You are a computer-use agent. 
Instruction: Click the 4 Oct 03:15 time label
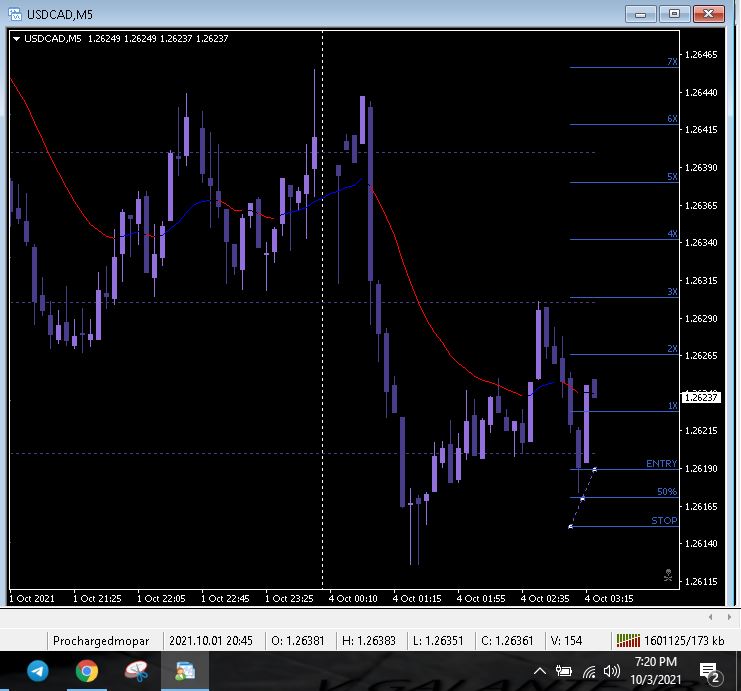click(x=609, y=598)
